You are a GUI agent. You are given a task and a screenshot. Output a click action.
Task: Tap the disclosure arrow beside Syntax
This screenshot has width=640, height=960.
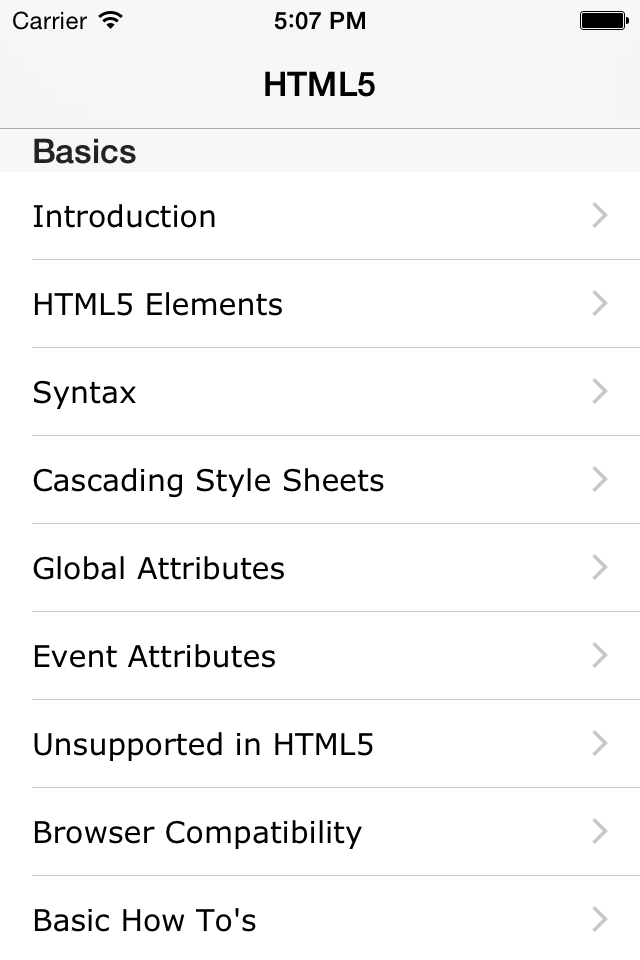coord(599,392)
